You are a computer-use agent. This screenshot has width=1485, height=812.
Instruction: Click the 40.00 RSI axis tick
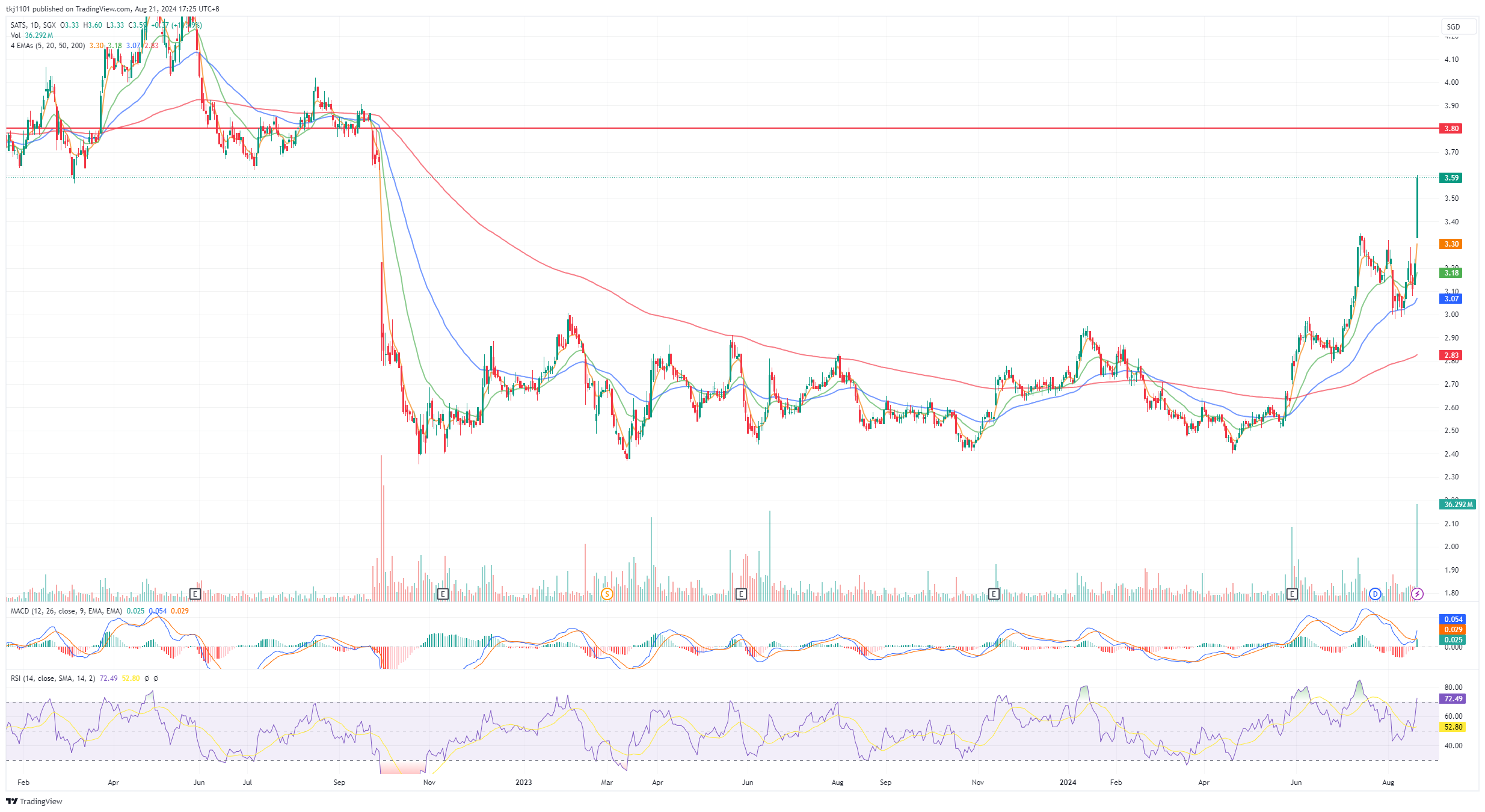click(x=1453, y=746)
